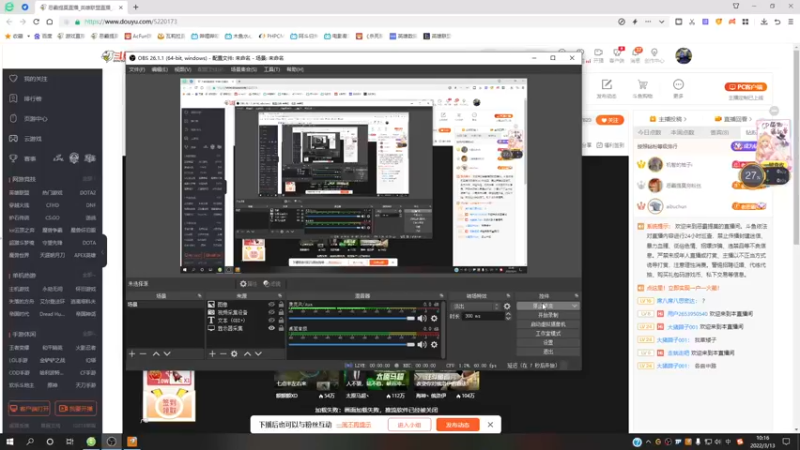
Task: Open the OBS Help menu
Action: click(295, 69)
